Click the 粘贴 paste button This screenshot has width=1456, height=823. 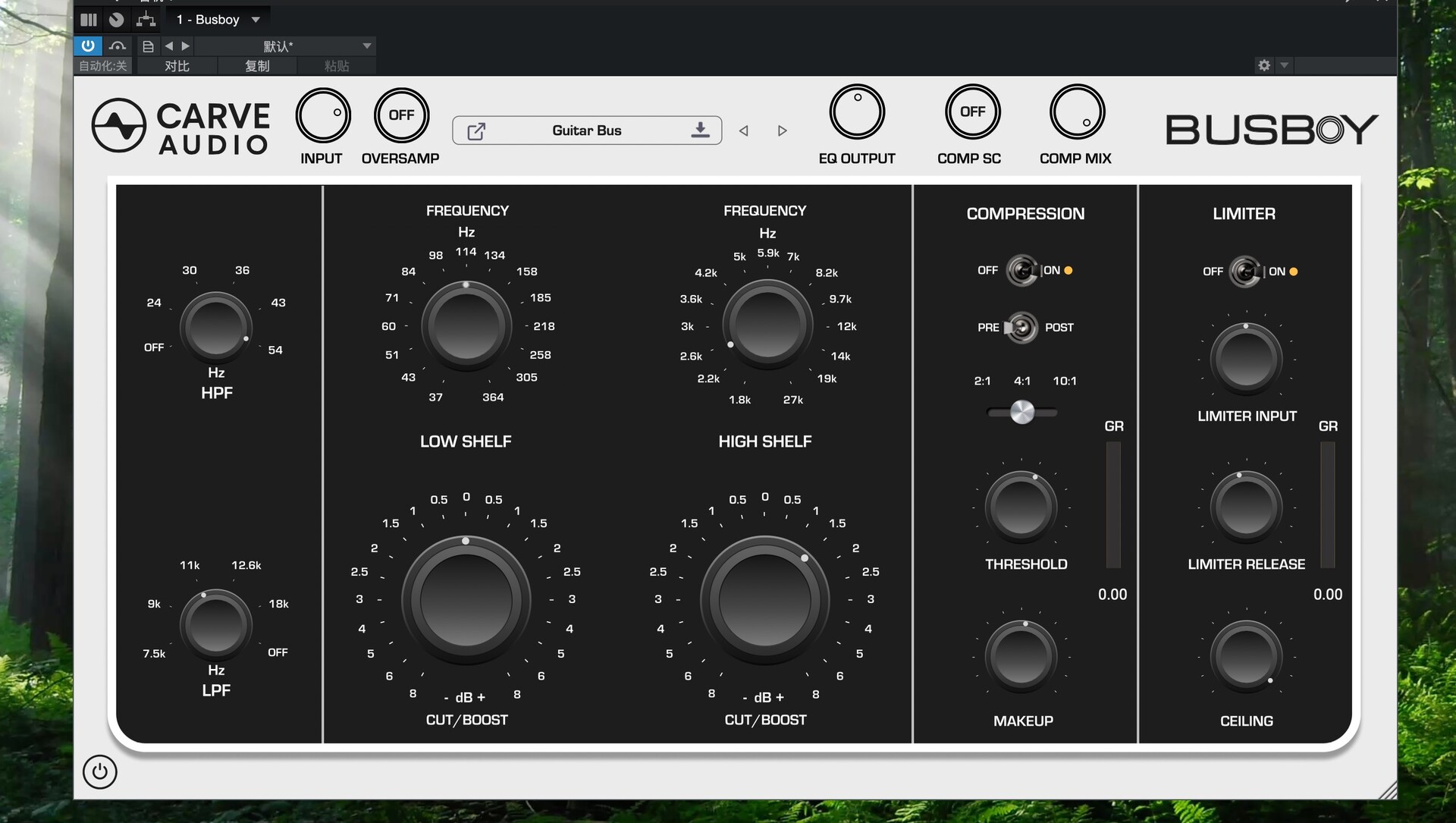coord(336,66)
